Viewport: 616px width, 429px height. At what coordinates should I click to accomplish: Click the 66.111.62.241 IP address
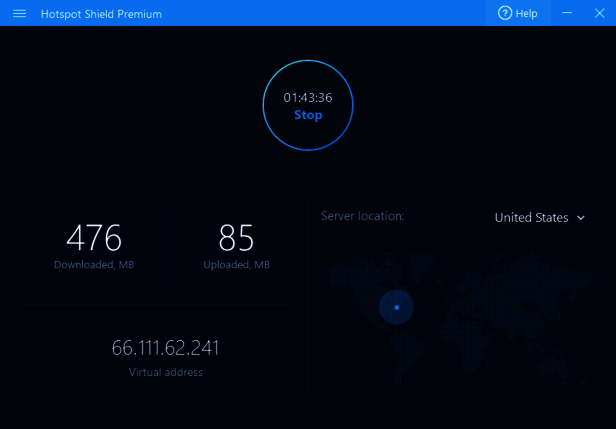tap(165, 348)
